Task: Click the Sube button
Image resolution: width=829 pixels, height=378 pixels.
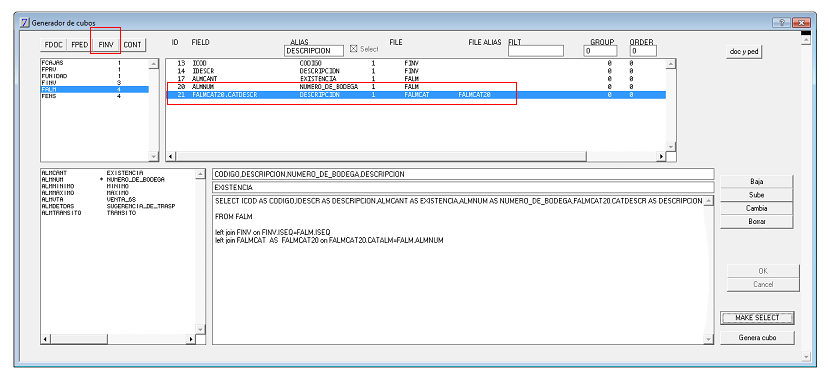Action: click(x=757, y=195)
